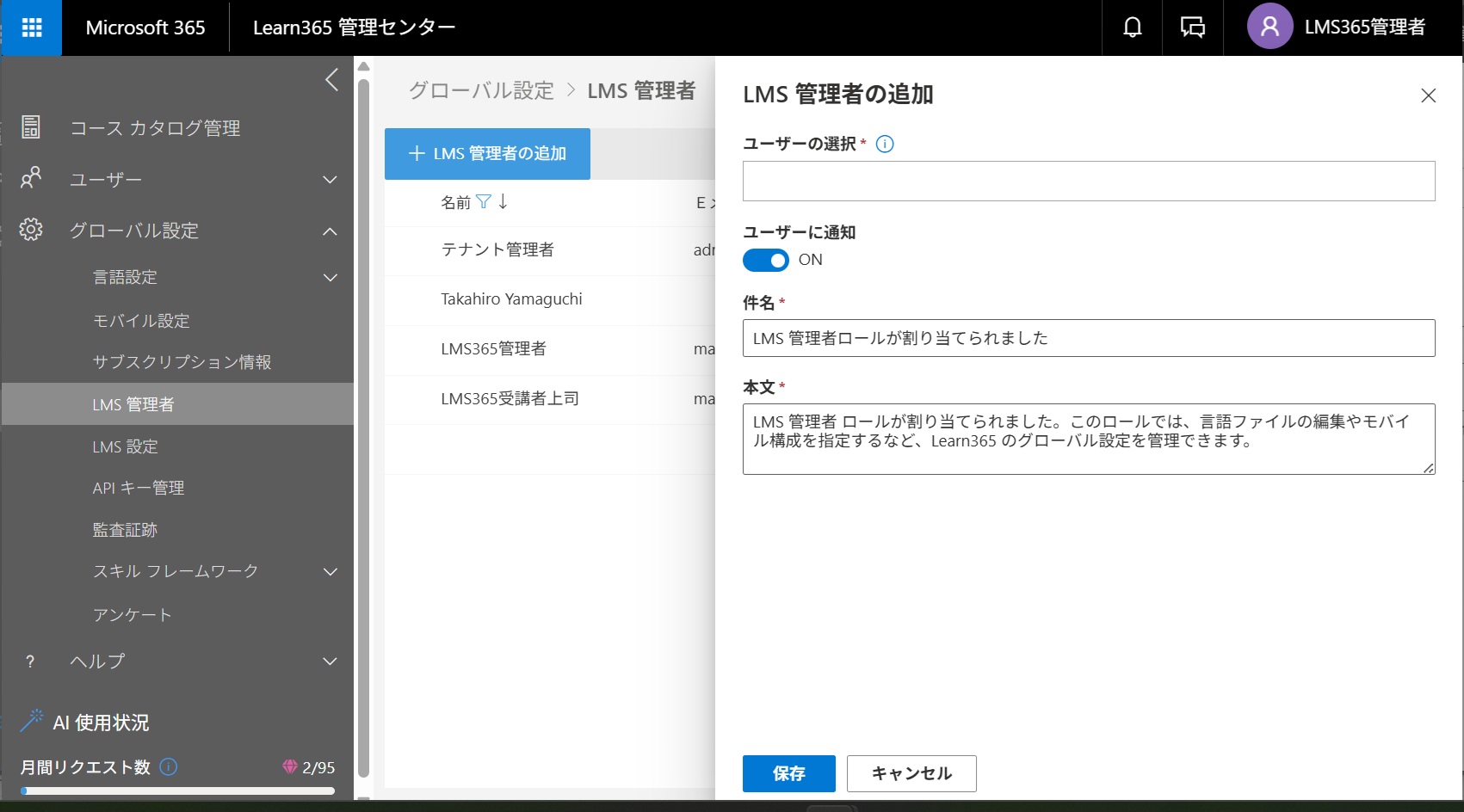The image size is (1464, 812).
Task: Click the コース カタログ管理 catalog icon
Action: click(31, 127)
